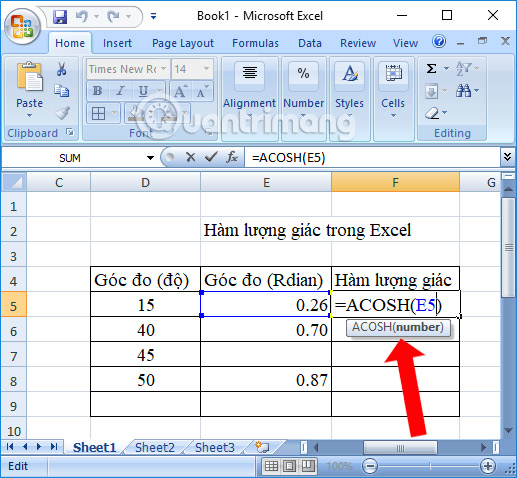
Task: Open the AutoSum dropdown arrow
Action: (446, 69)
